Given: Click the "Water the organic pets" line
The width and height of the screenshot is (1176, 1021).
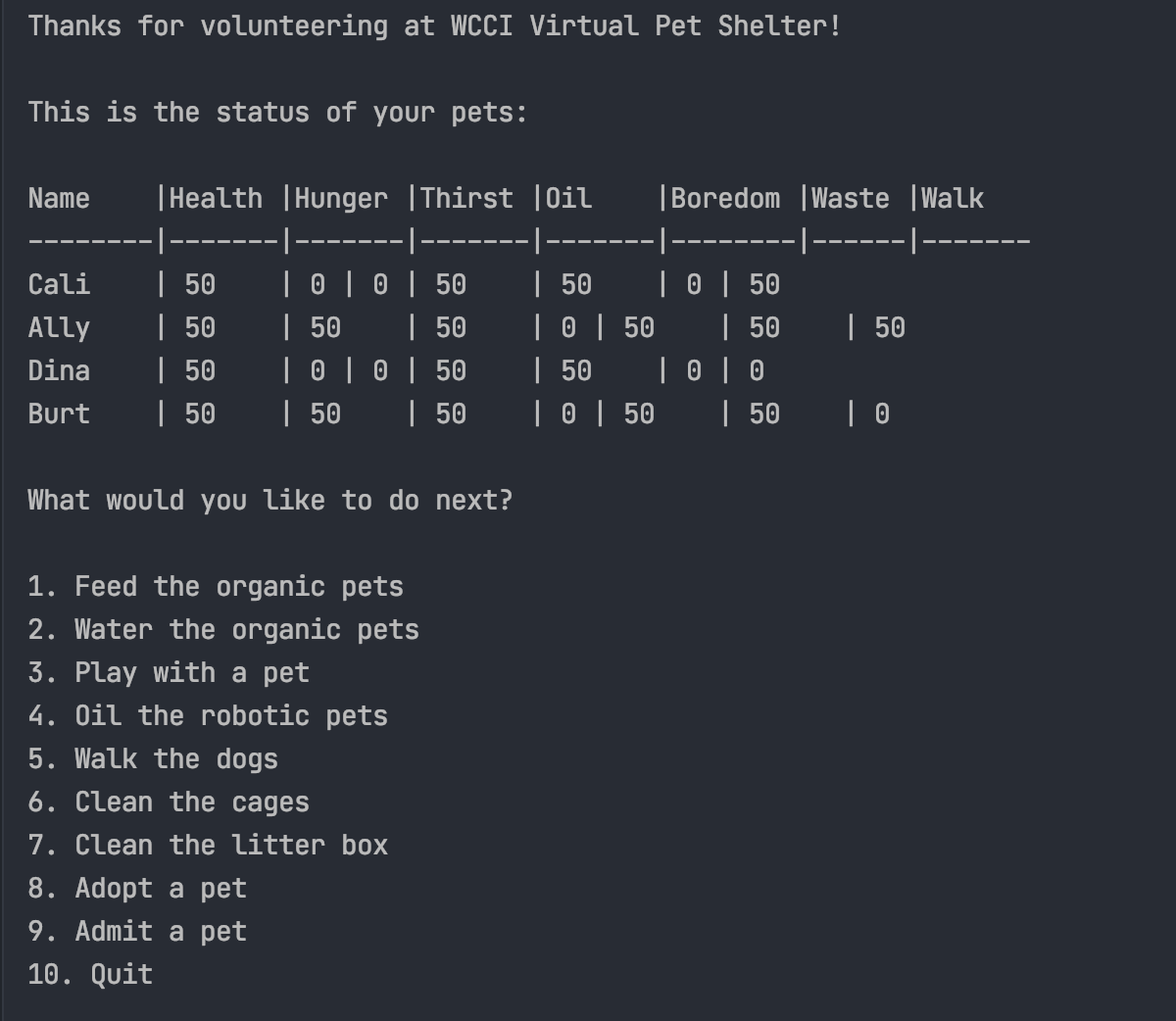Looking at the screenshot, I should (x=223, y=630).
